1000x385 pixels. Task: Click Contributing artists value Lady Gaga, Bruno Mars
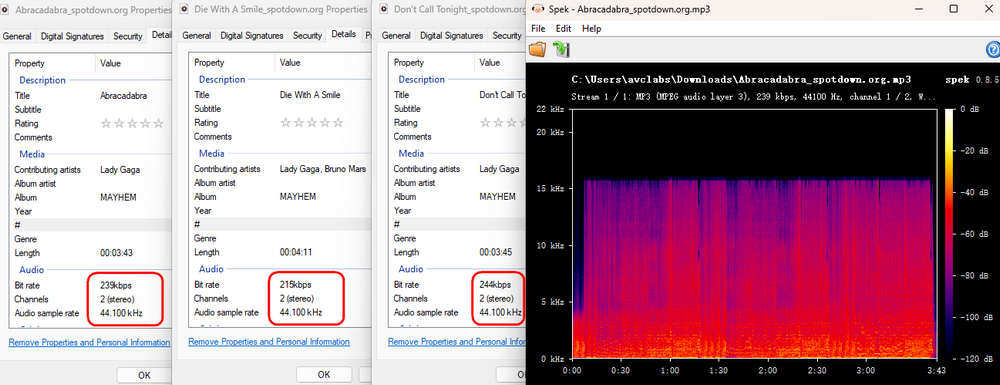[323, 169]
